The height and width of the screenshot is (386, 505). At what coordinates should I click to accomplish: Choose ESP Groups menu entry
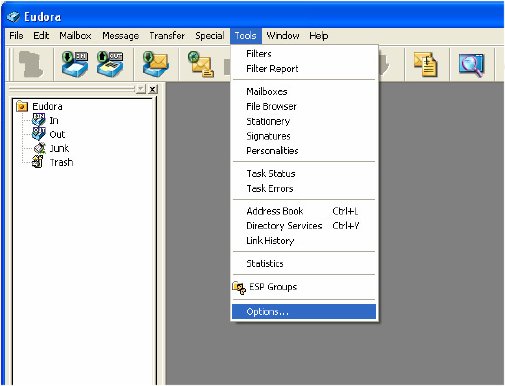point(304,287)
